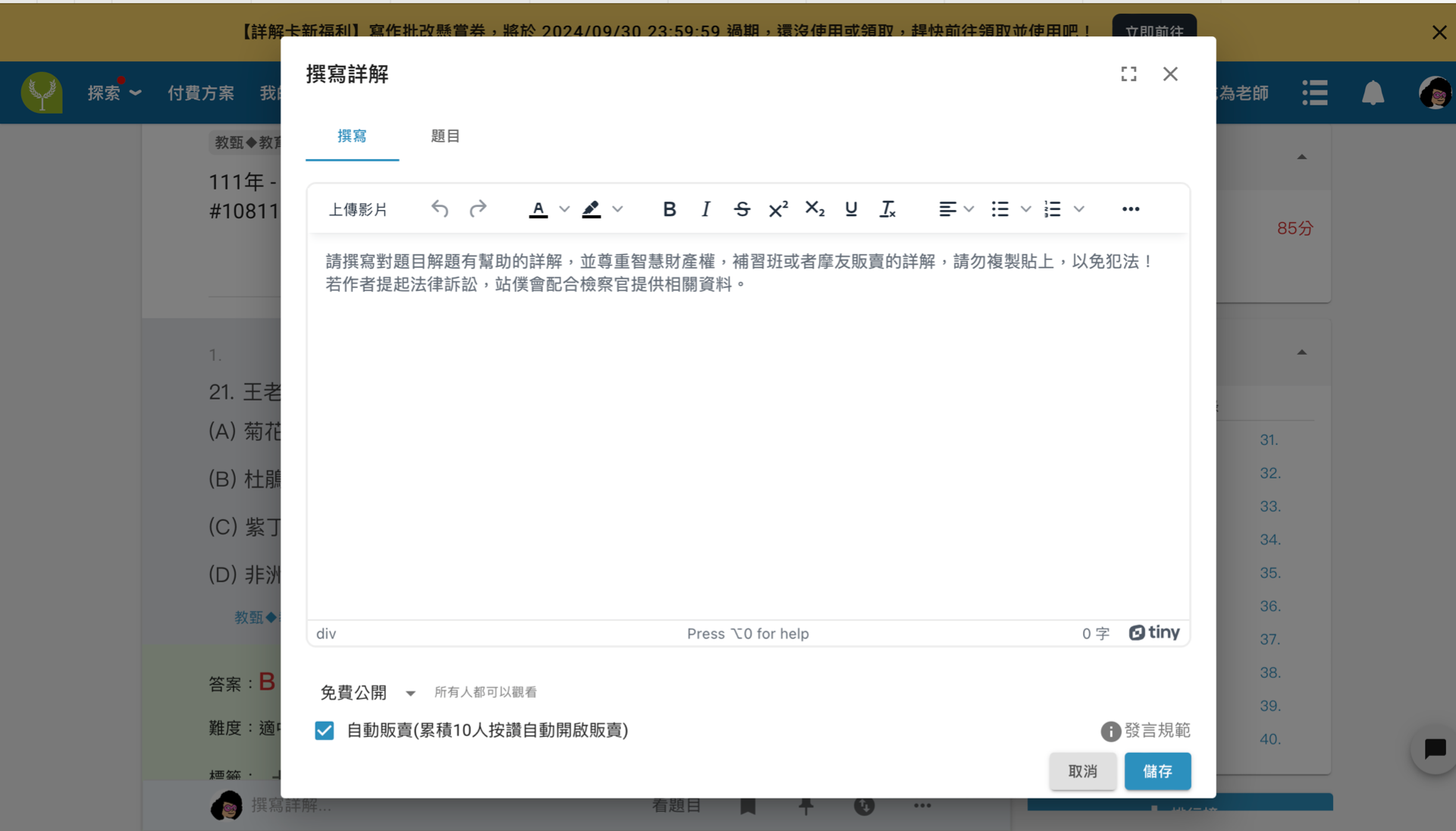Toggle bold formatting in editor
This screenshot has width=1456, height=831.
click(x=669, y=209)
